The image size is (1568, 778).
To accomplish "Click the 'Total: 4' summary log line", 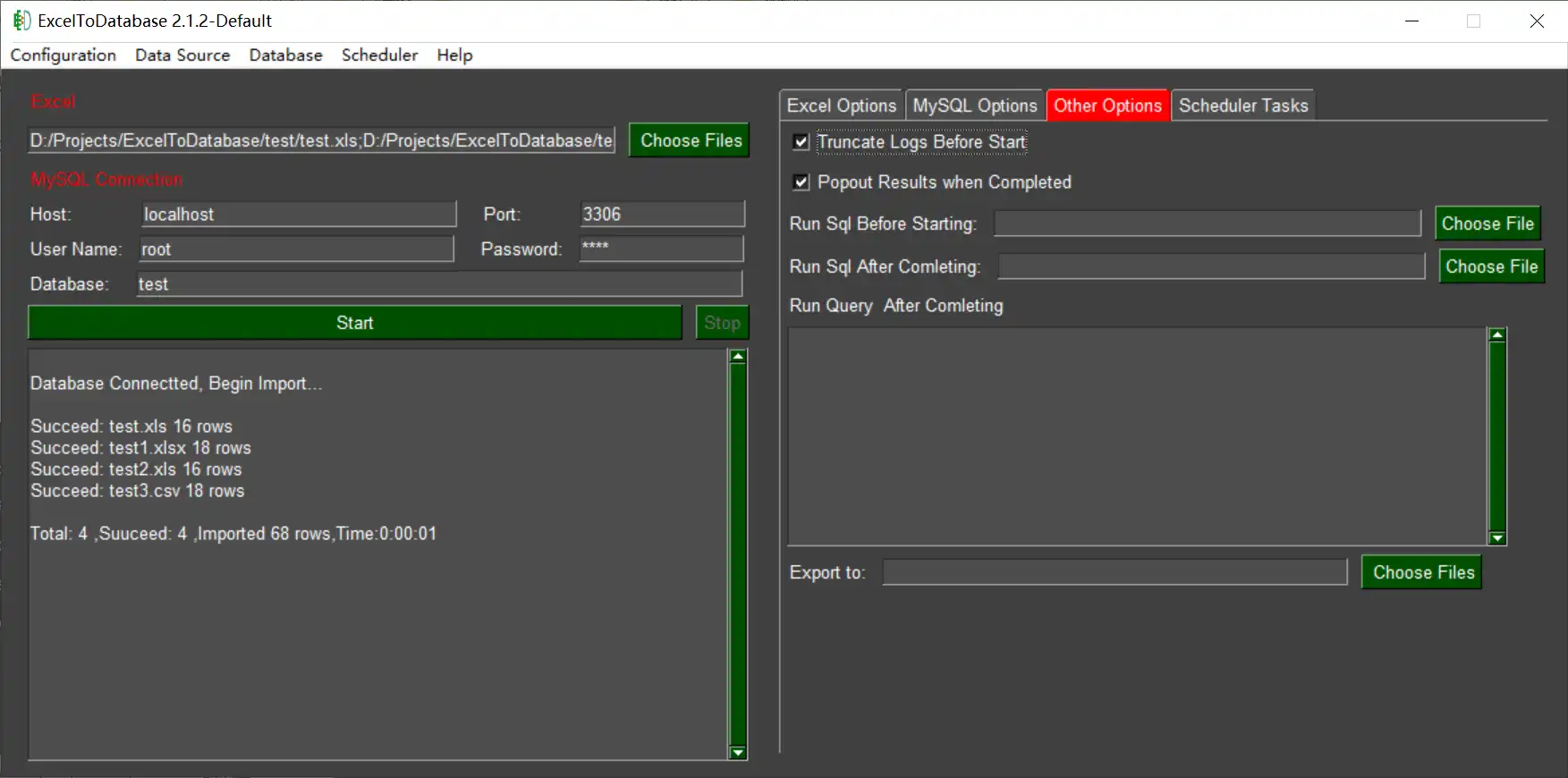I will coord(233,534).
